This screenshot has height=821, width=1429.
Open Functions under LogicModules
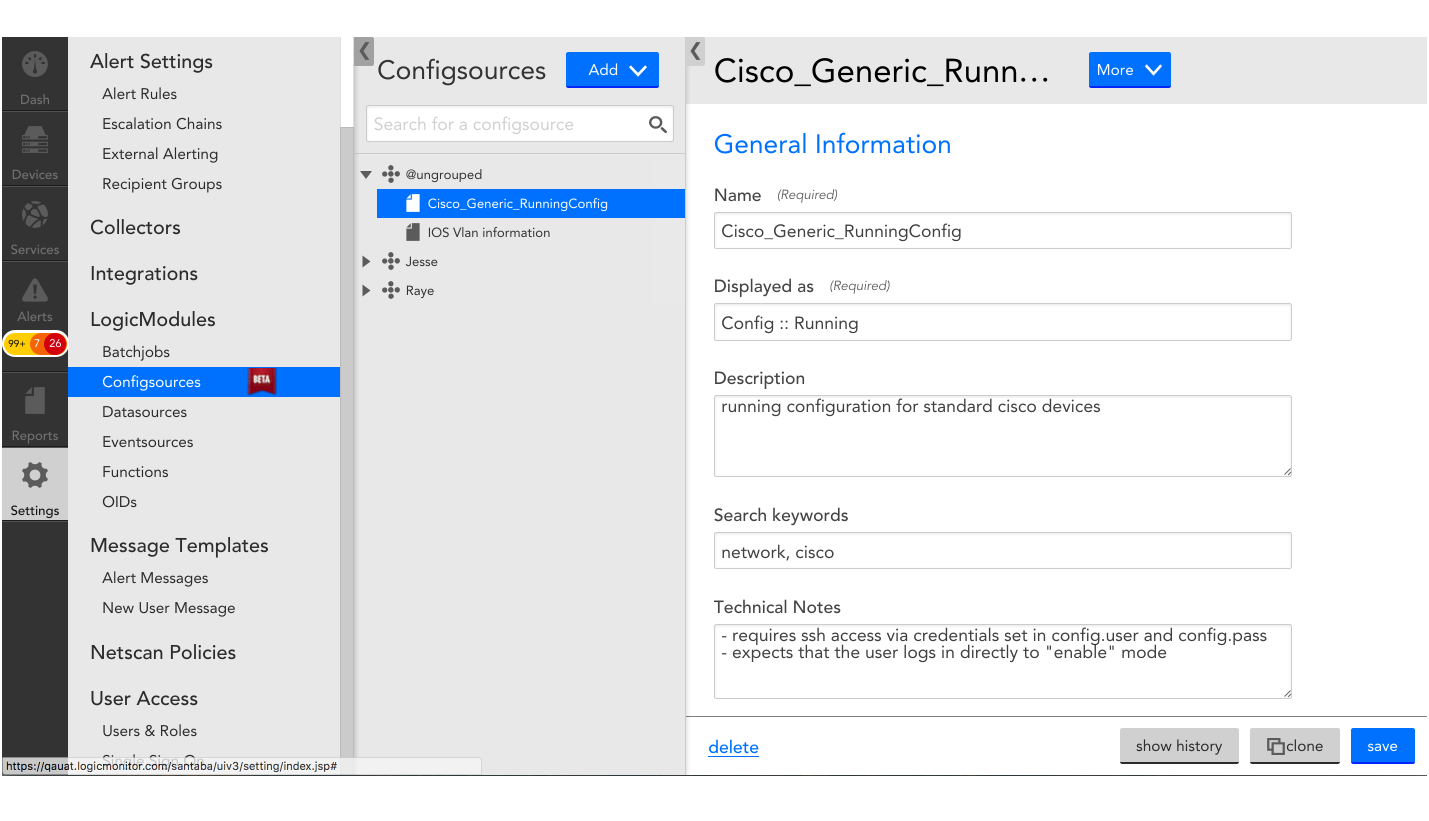[x=135, y=472]
